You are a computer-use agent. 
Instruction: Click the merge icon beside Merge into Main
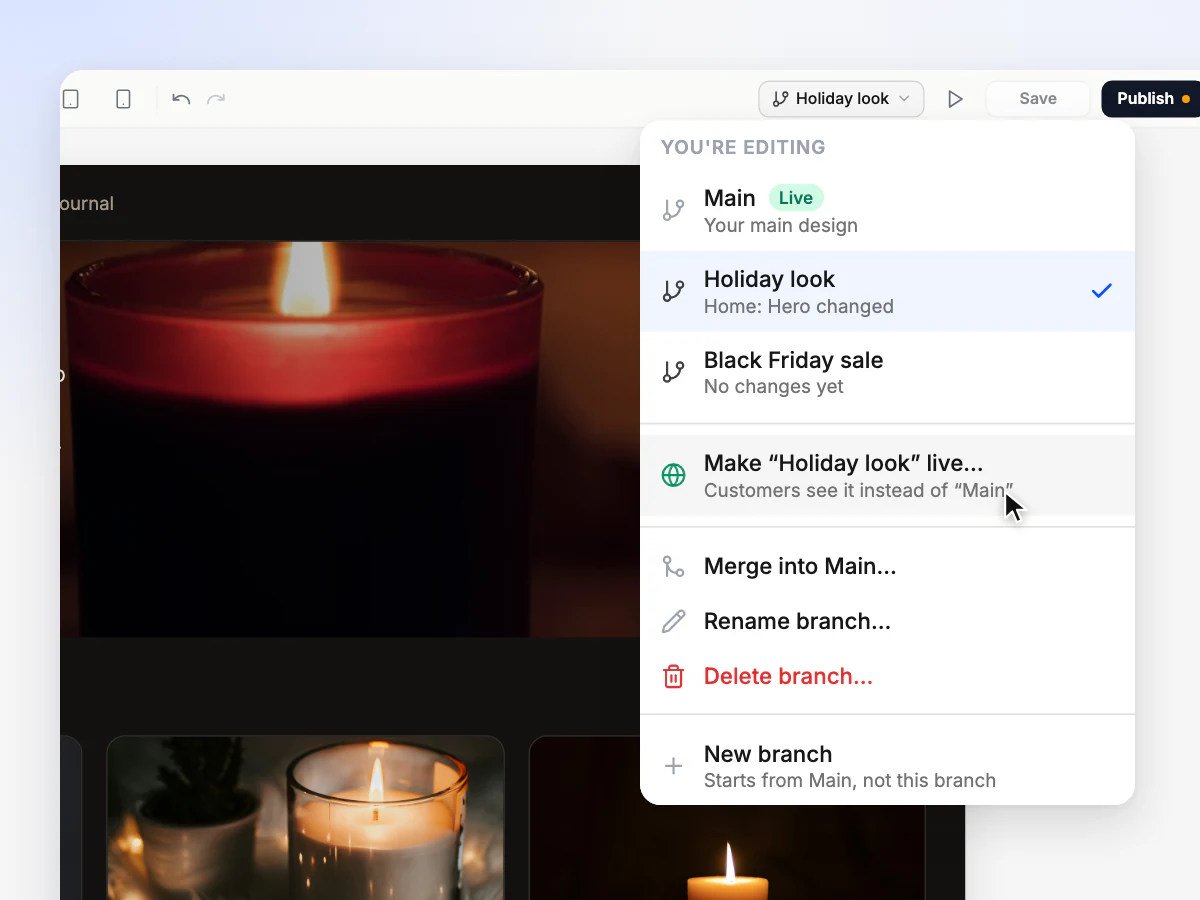click(x=674, y=567)
